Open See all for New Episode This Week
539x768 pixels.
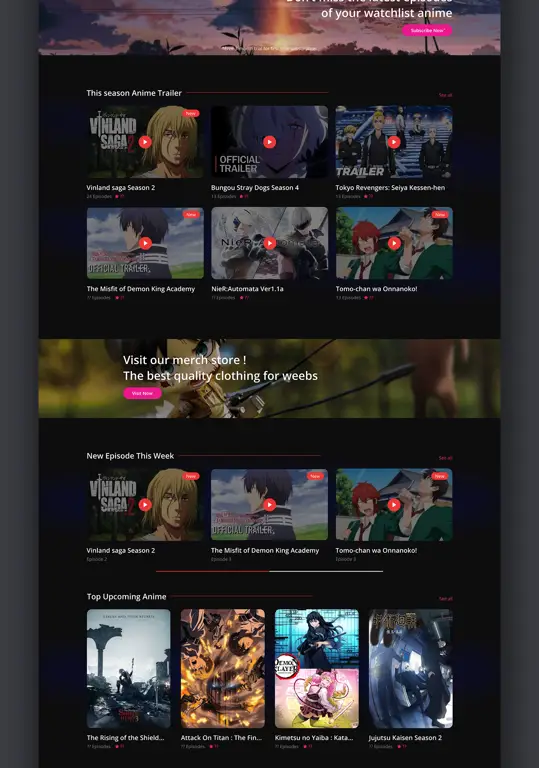pos(445,458)
